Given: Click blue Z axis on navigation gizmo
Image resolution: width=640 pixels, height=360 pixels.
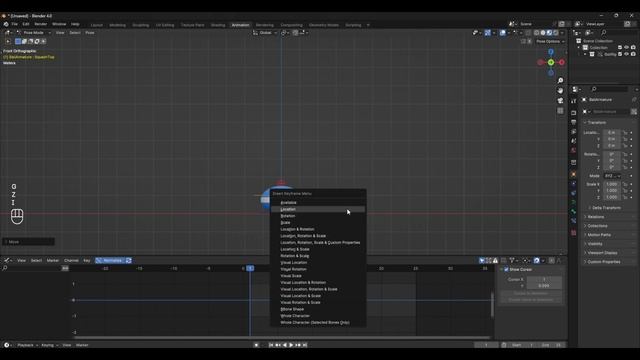Looking at the screenshot, I should 551,52.
